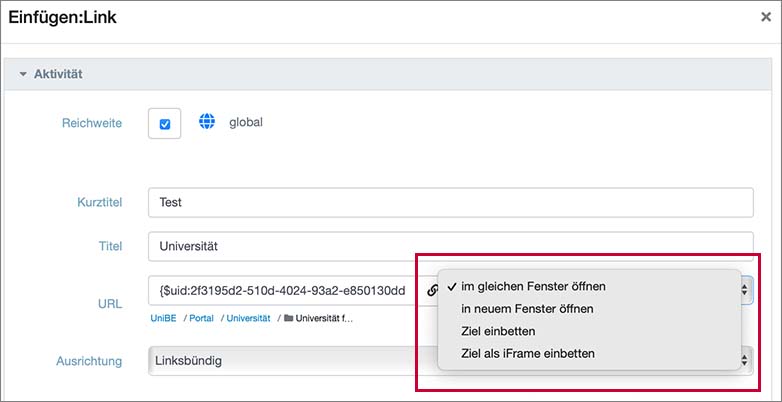Click the Universität breadcrumb link
Screen dimensions: 782x402
point(248,318)
